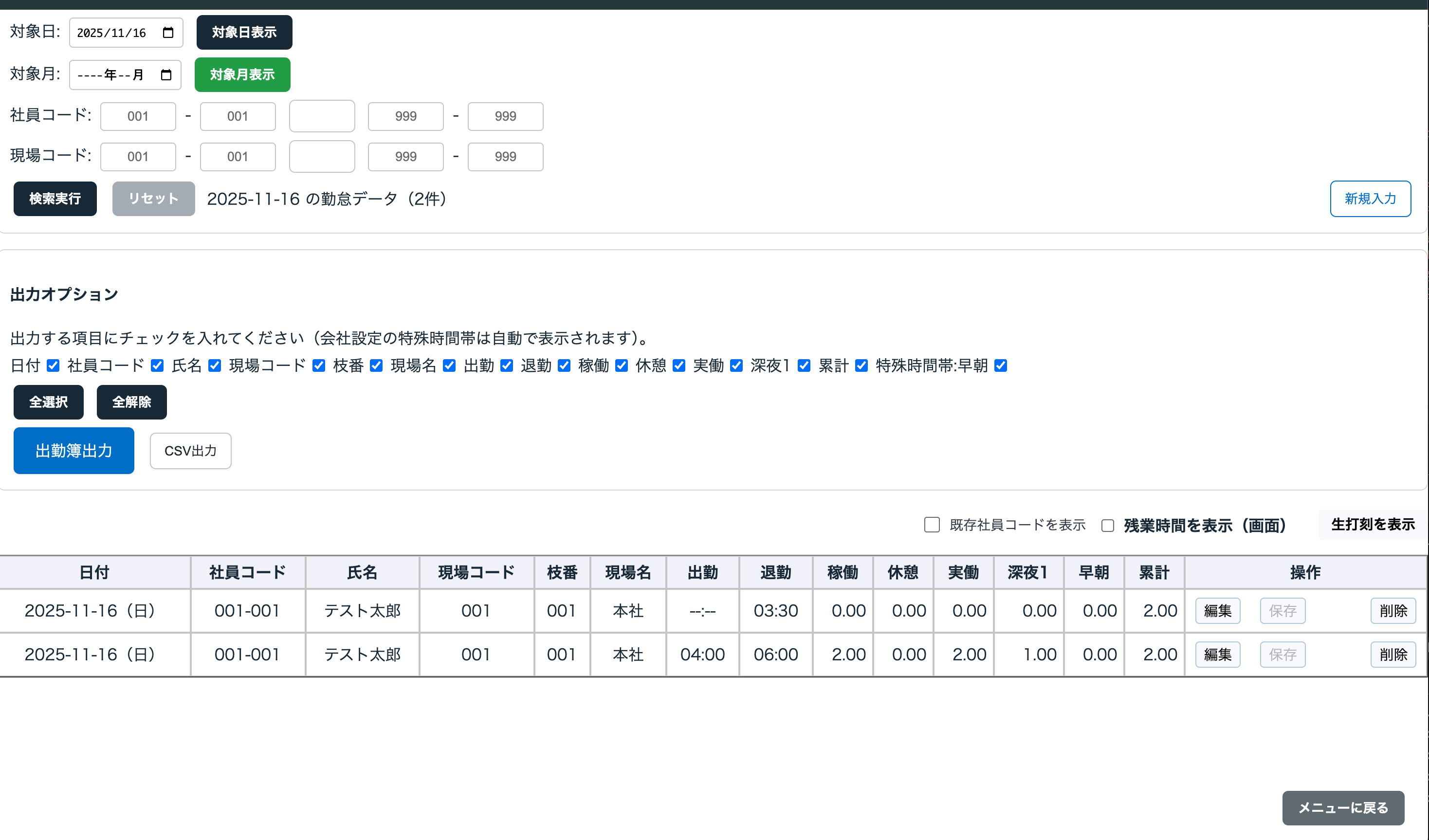Open the 対象月 calendar picker icon
Image resolution: width=1429 pixels, height=840 pixels.
(x=166, y=74)
